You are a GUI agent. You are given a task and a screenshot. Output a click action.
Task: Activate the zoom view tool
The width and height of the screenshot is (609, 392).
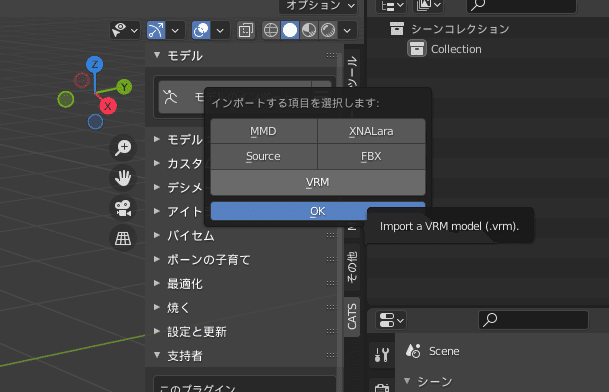click(123, 148)
